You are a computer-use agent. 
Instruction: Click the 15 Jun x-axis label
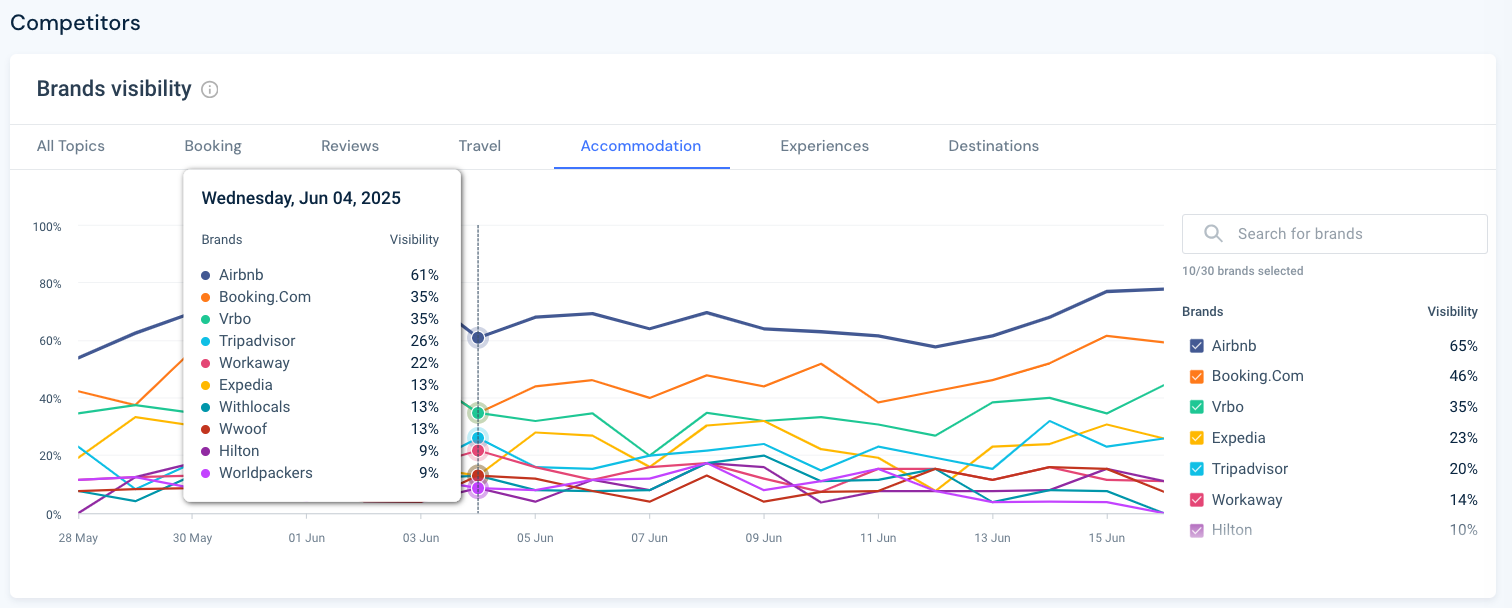click(x=1107, y=538)
